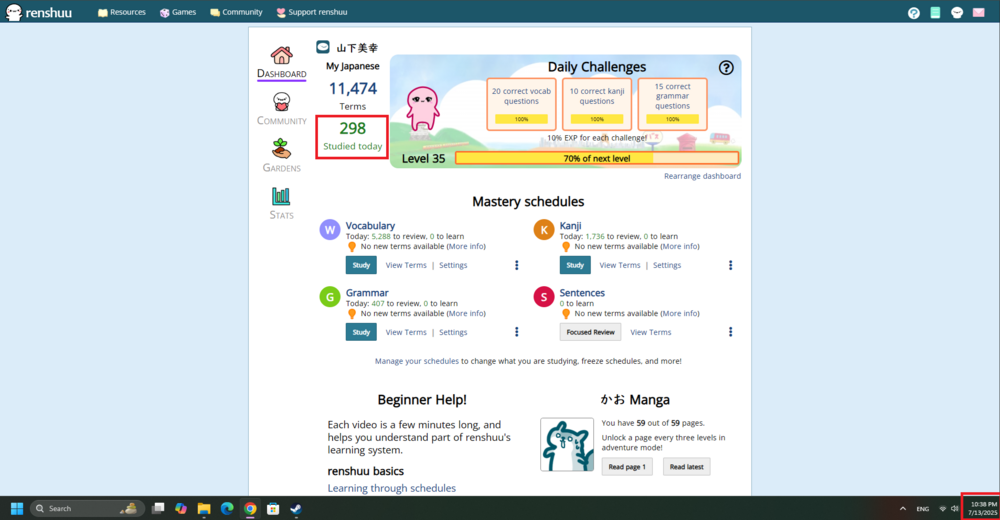Click the pink Kao mascot character

423,108
